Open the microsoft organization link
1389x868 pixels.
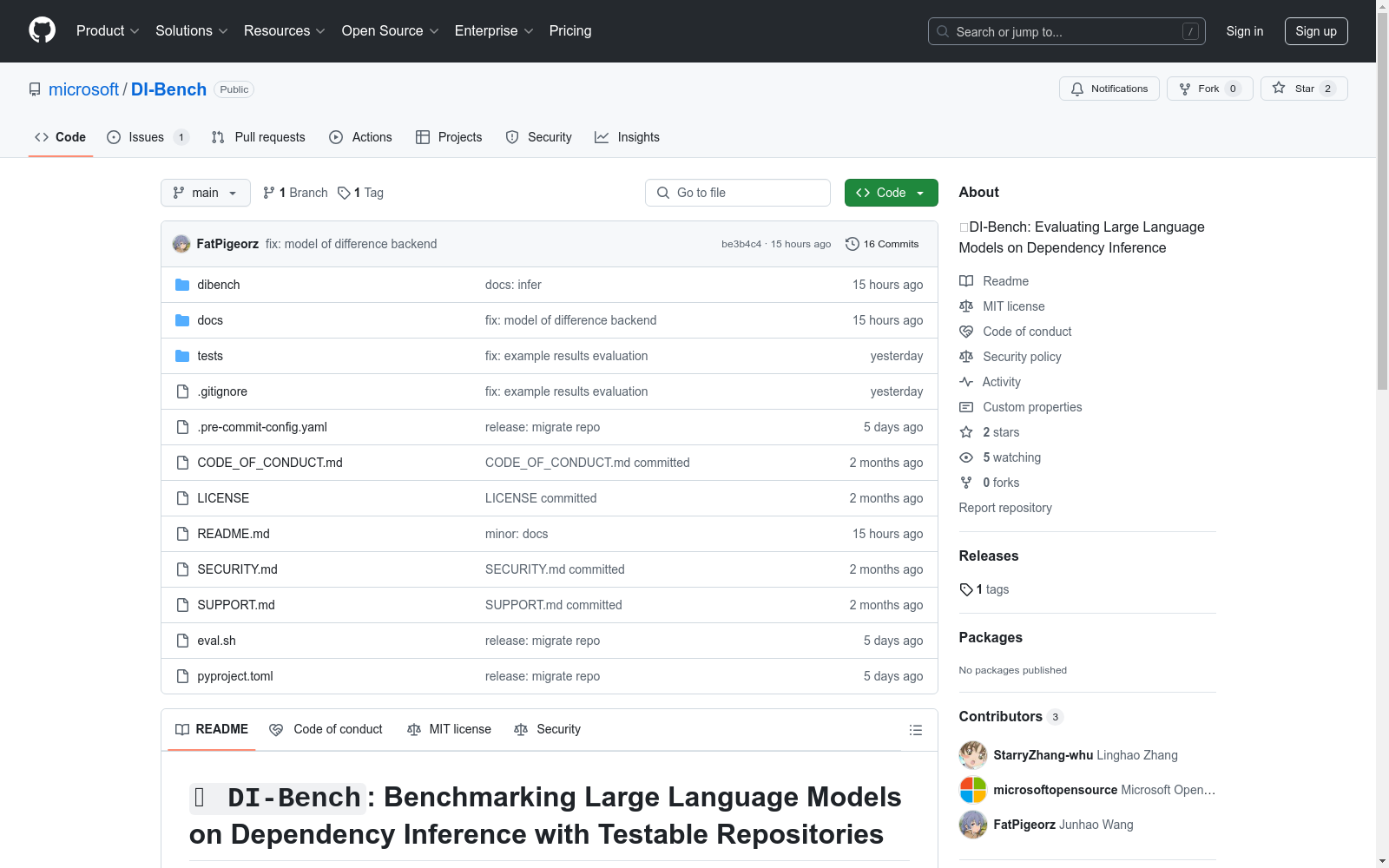coord(83,89)
